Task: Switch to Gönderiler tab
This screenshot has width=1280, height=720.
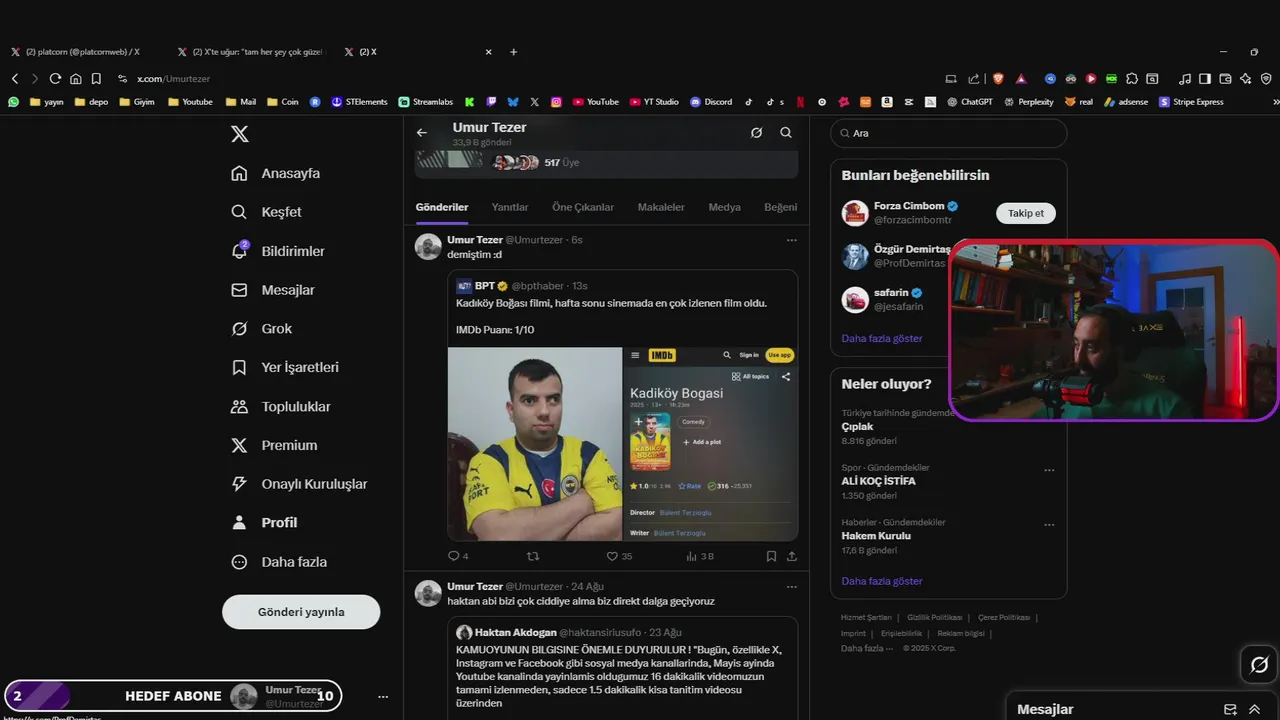Action: (442, 207)
